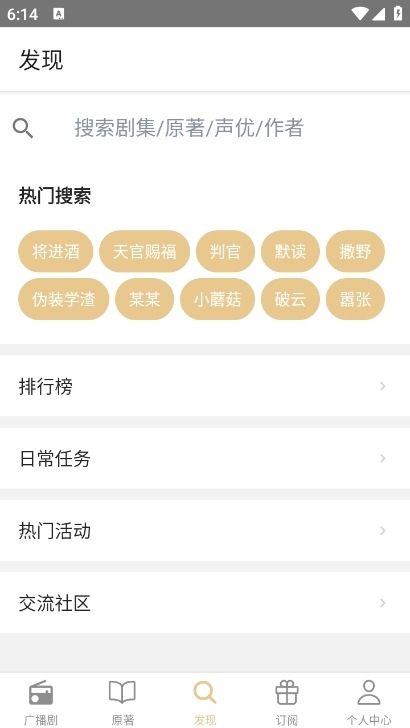This screenshot has width=410, height=728.
Task: Open the 交流社区 entry
Action: click(x=205, y=603)
